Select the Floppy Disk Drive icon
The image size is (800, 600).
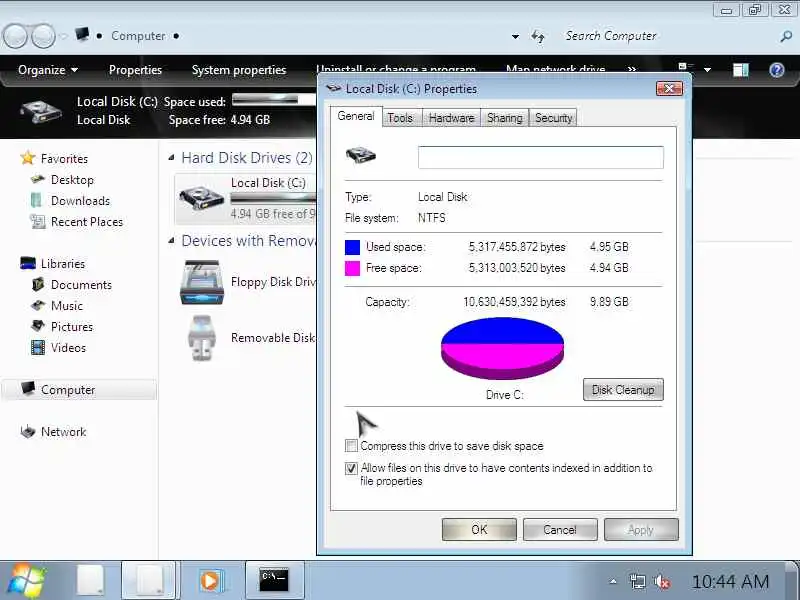[x=202, y=282]
